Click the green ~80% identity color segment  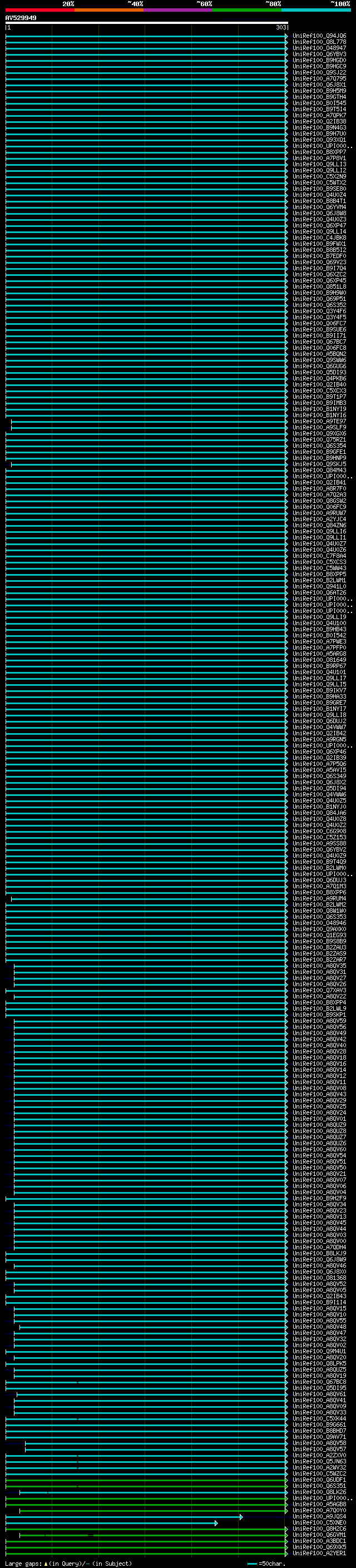point(247,10)
